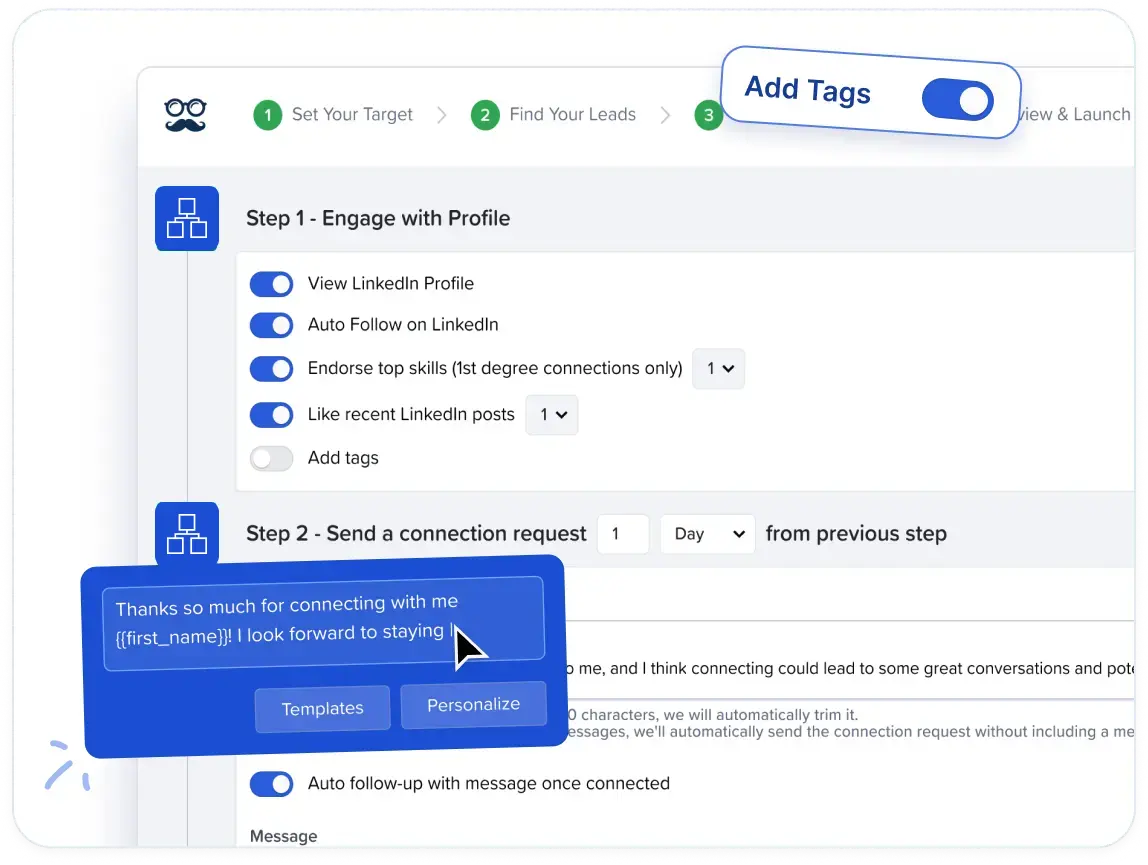Click chevron after Find Your Leads
This screenshot has height=865, width=1148.
coord(665,115)
